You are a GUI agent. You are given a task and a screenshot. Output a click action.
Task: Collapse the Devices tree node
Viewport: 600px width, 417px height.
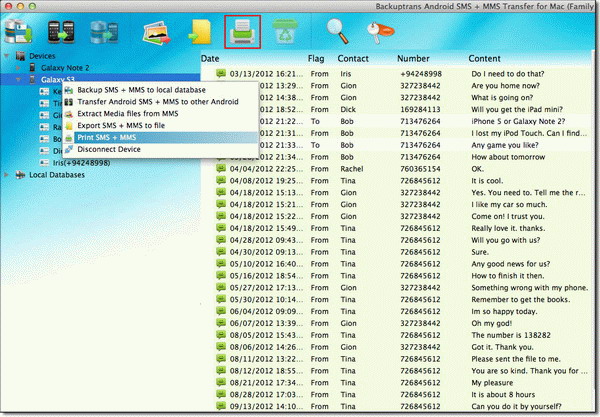(8, 57)
